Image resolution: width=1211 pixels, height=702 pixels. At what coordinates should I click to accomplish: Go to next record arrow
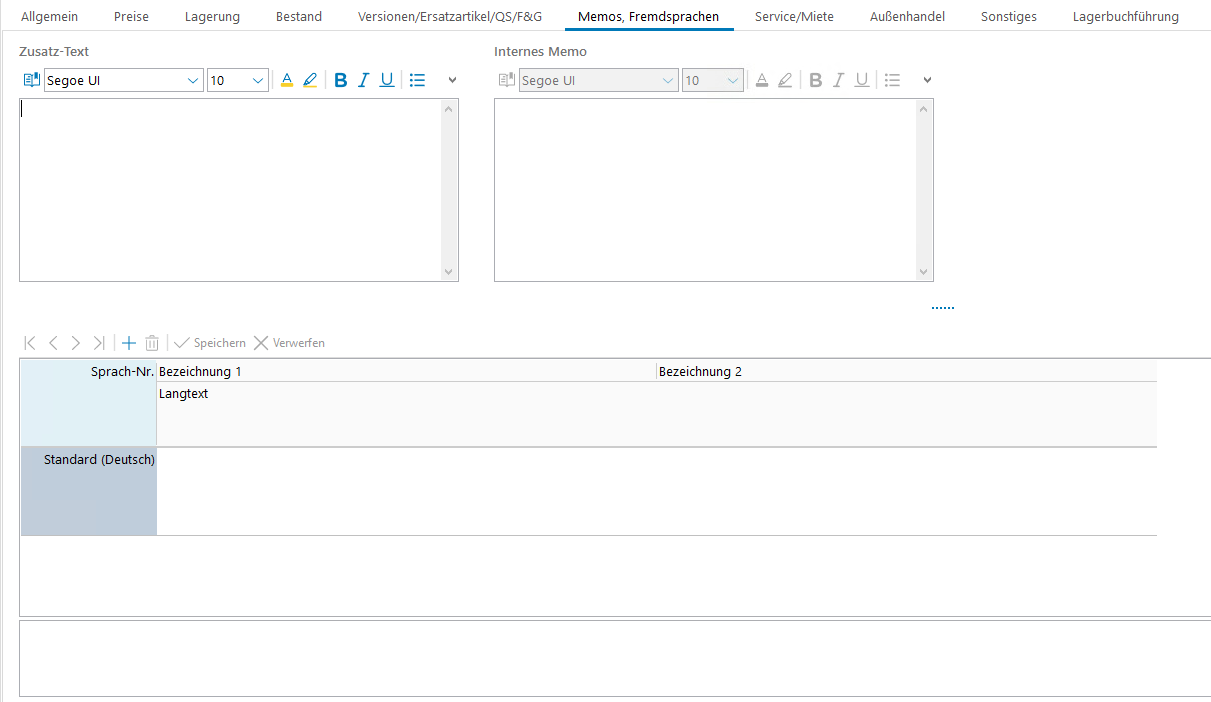pos(76,343)
